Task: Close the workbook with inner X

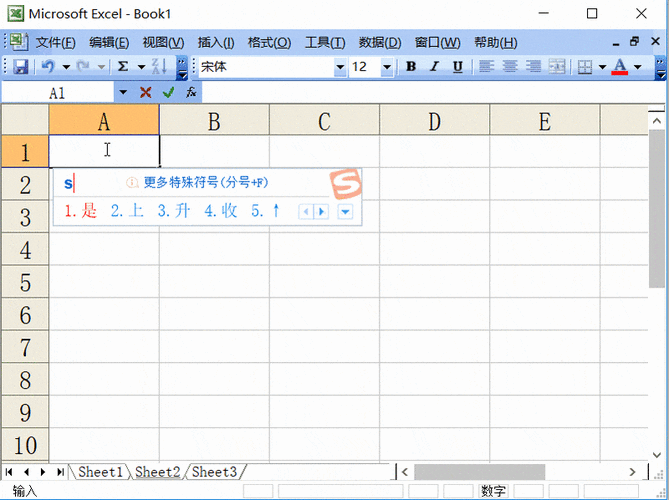Action: click(655, 41)
